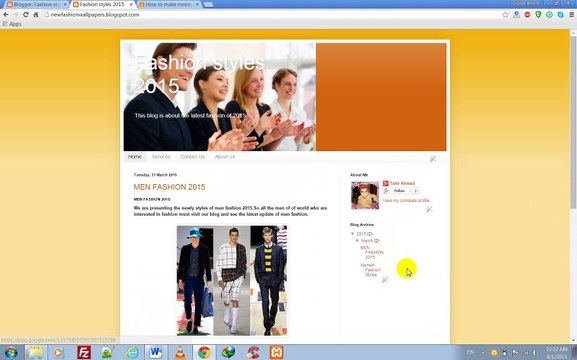Show hidden system tray icons arrow

point(483,353)
